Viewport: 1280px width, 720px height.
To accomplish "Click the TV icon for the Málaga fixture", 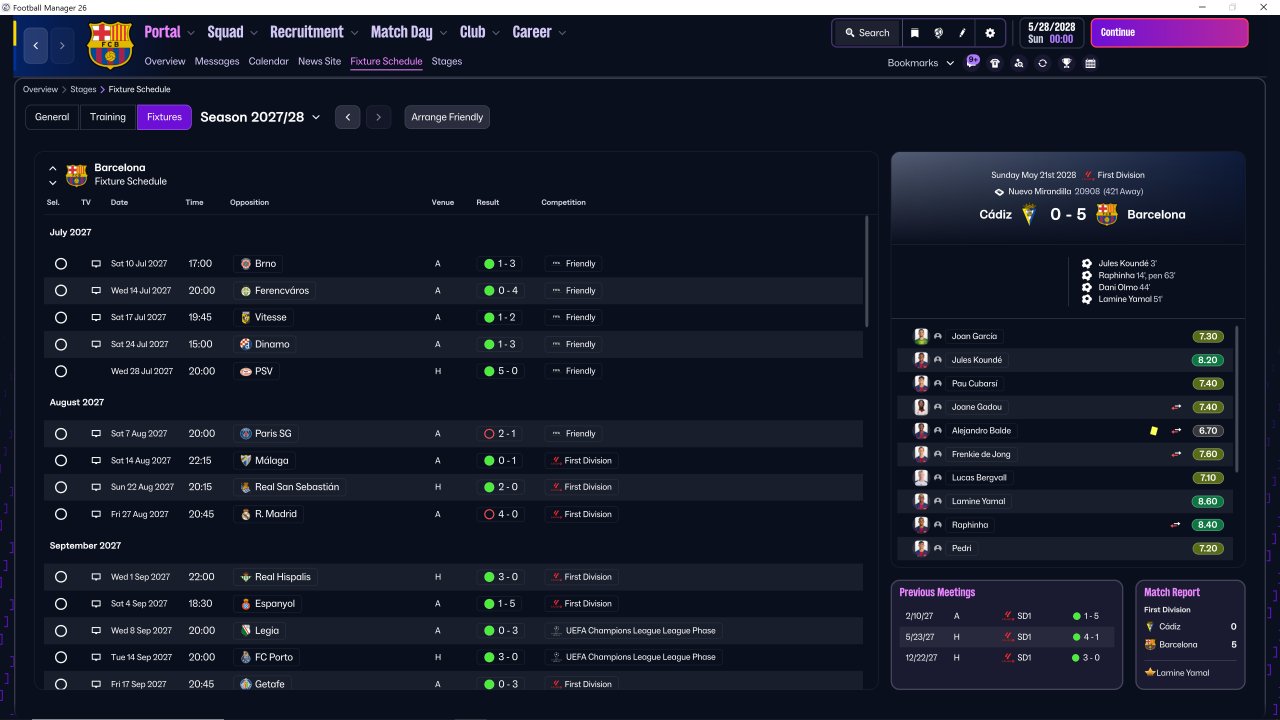I will pyautogui.click(x=96, y=461).
